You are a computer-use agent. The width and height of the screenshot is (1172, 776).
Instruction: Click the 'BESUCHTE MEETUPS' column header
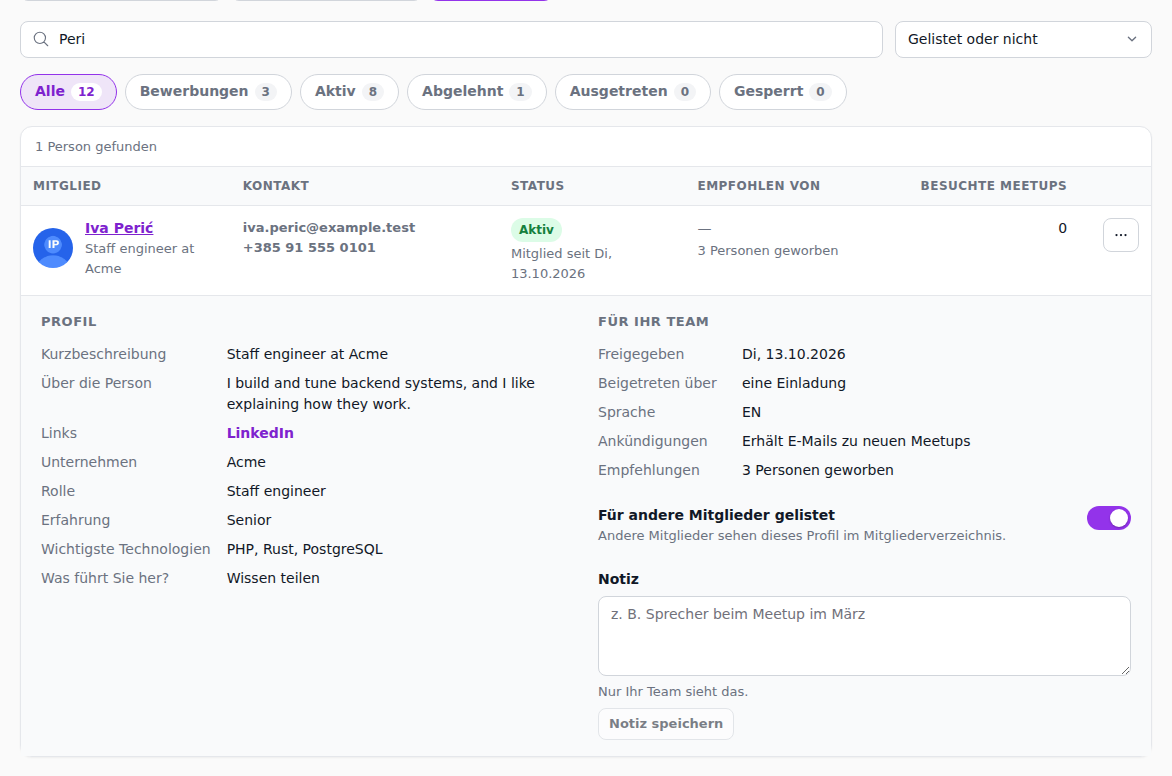(993, 185)
